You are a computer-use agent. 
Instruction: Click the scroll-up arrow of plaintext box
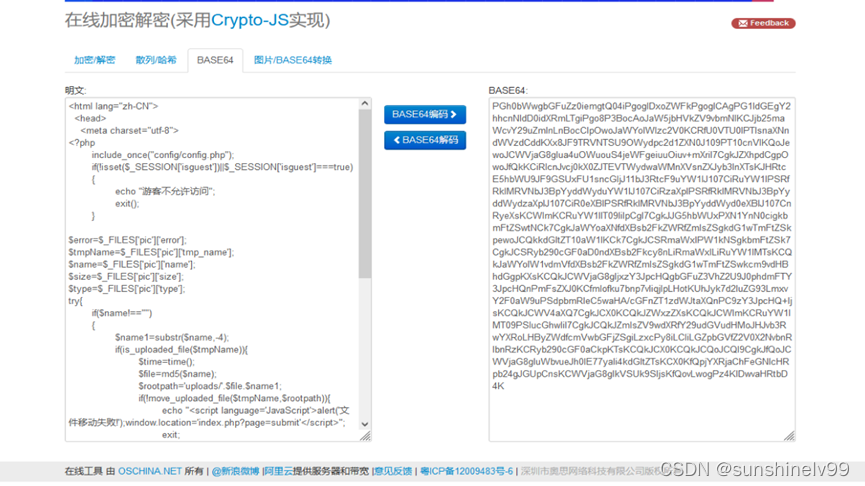pos(365,104)
